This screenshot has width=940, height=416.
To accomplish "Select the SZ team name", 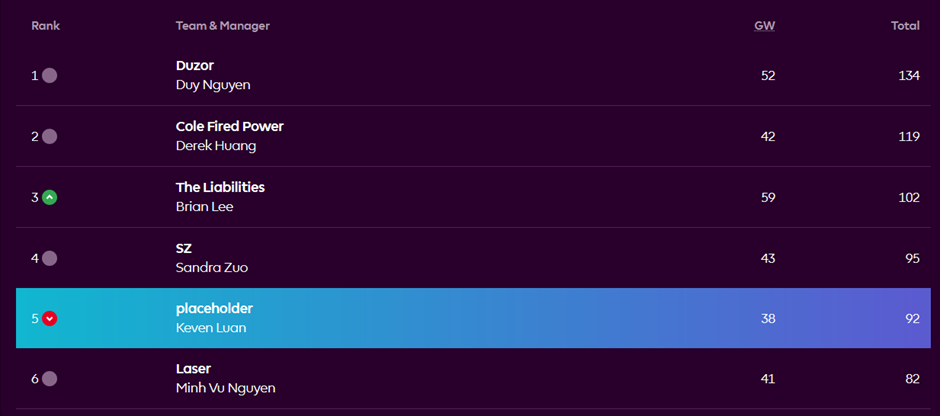I will 183,248.
